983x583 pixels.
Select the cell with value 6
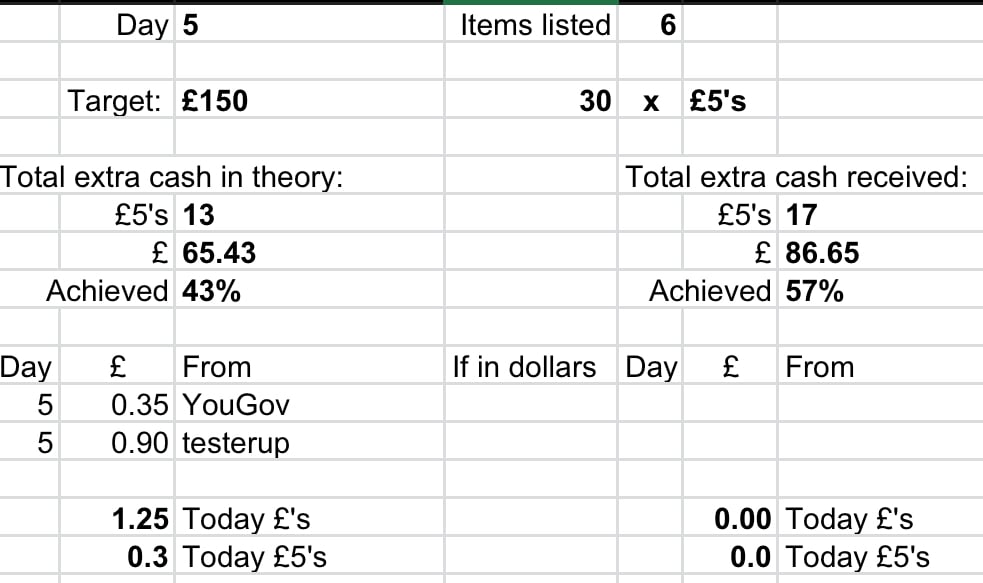coord(667,26)
